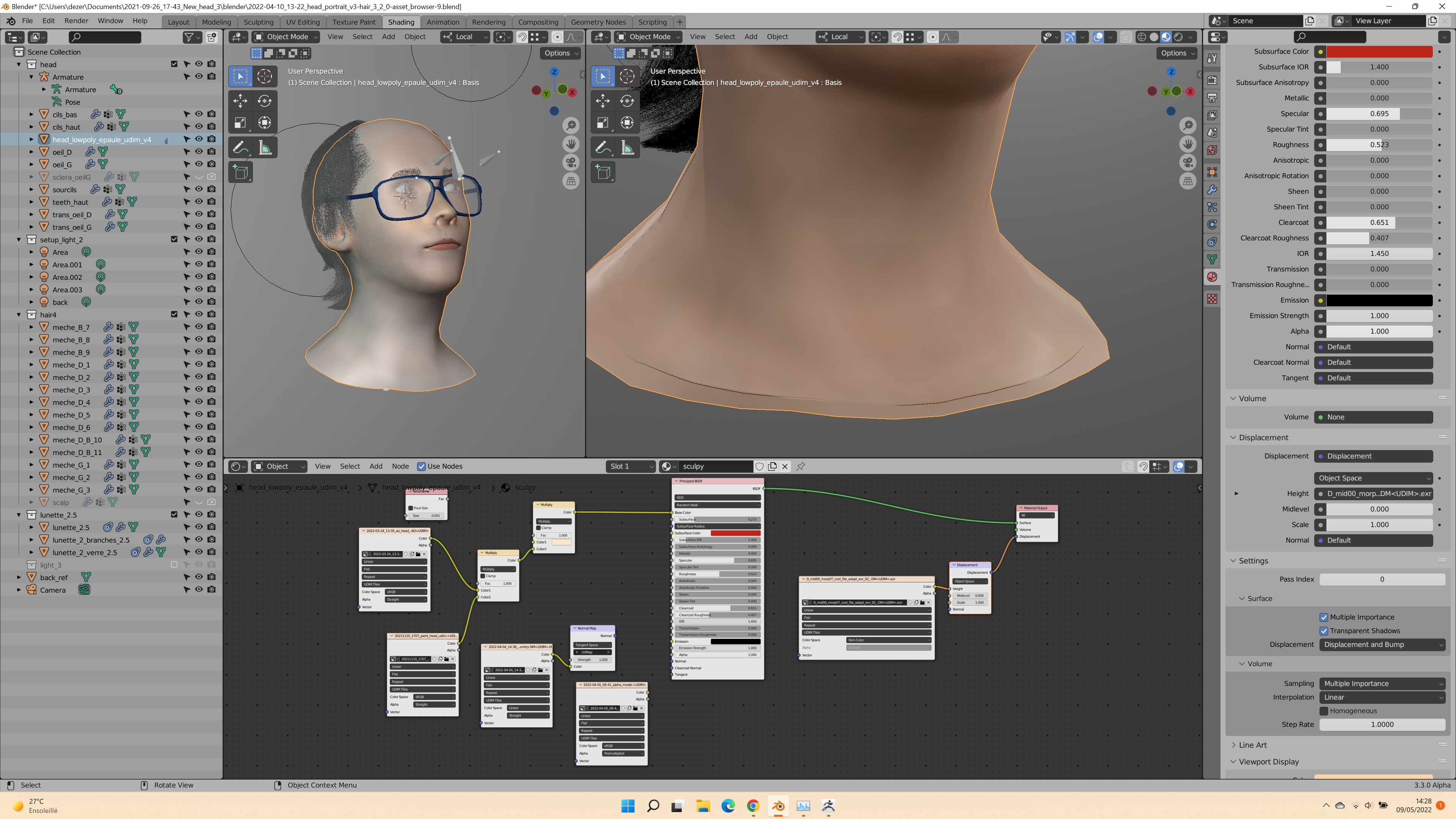Open the Slot 1 material slot dropdown
This screenshot has width=1456, height=819.
[x=631, y=466]
